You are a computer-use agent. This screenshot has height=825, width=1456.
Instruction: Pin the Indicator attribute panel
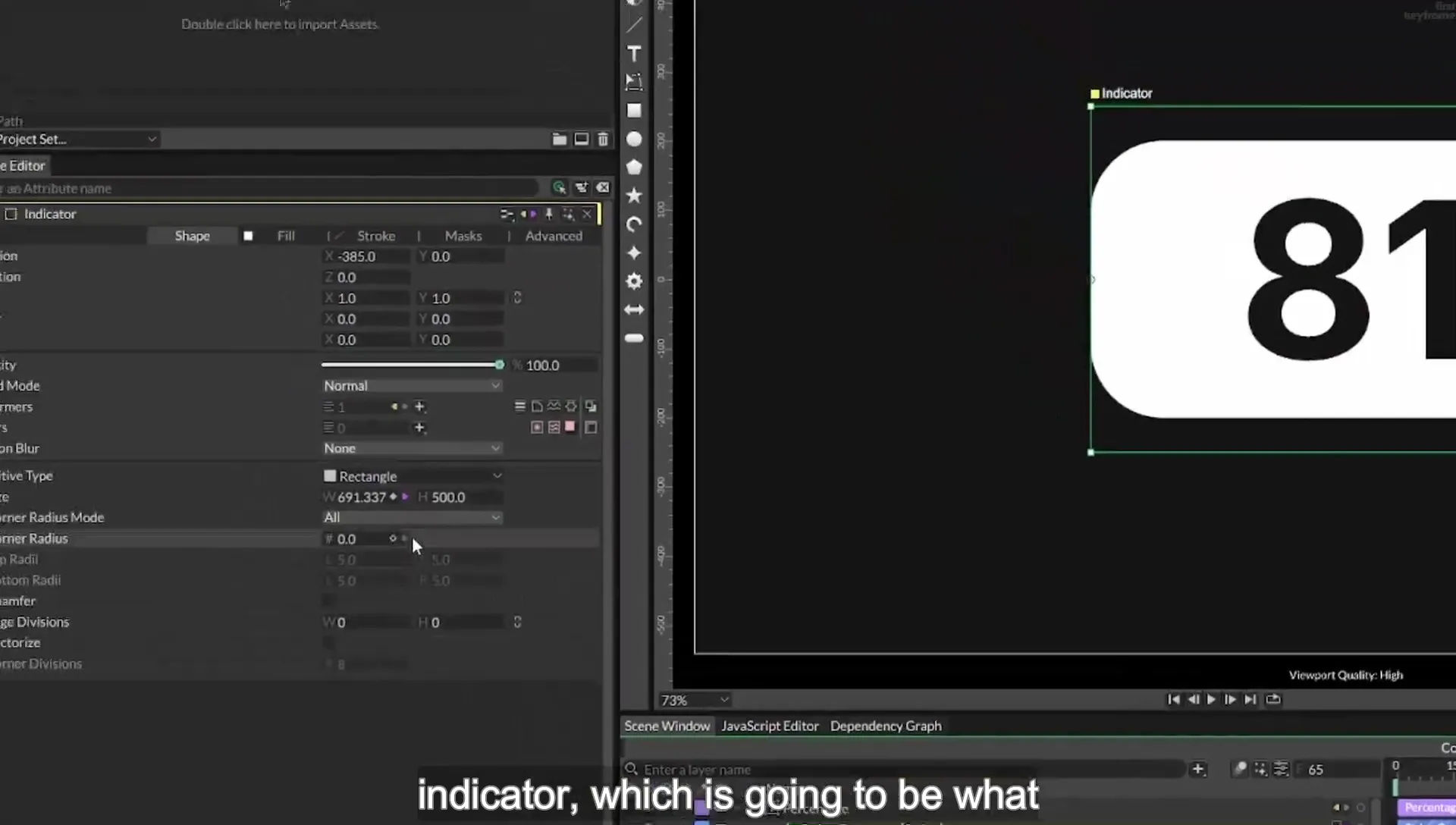pos(549,215)
